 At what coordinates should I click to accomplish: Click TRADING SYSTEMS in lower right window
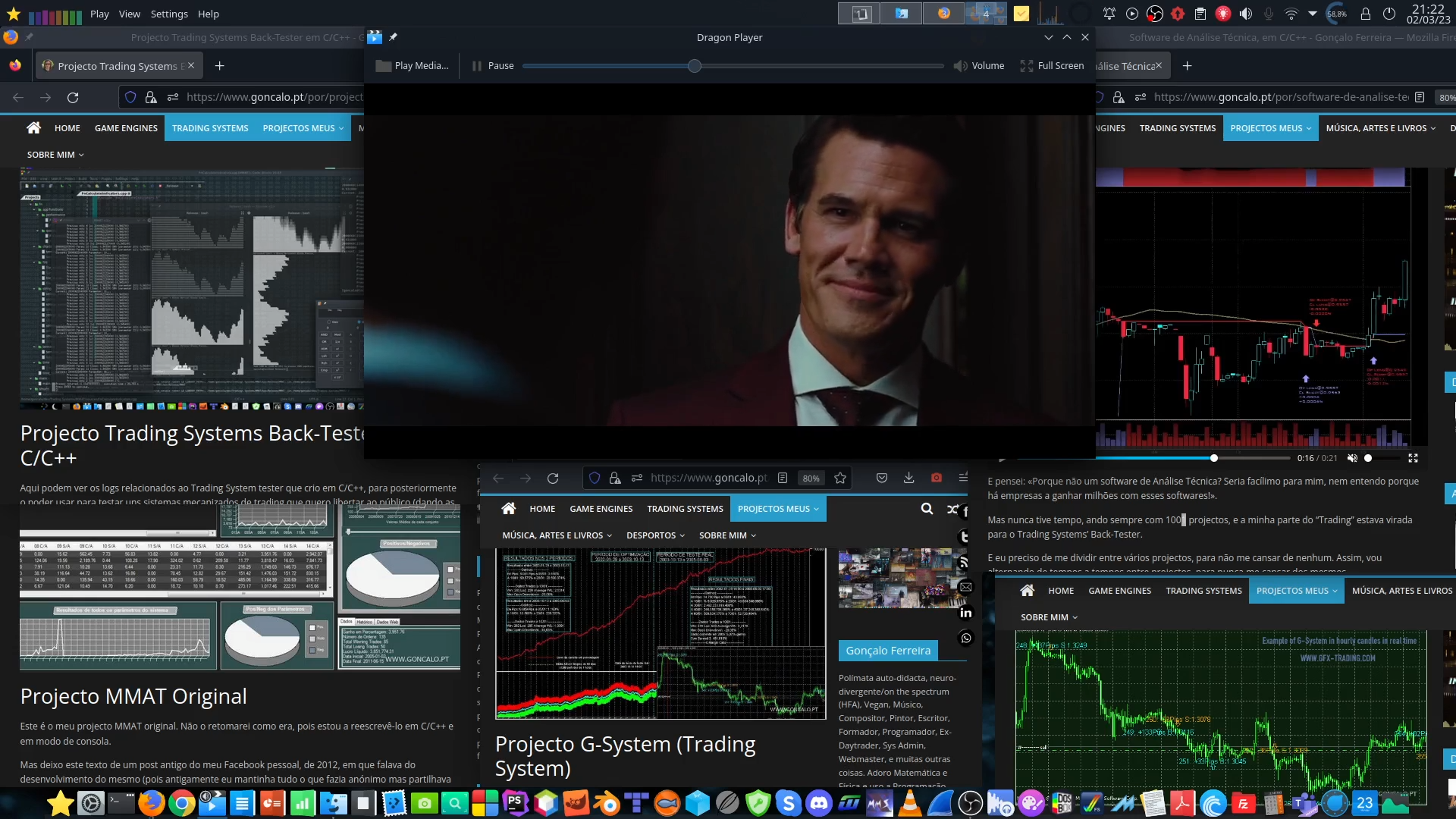(x=1203, y=591)
